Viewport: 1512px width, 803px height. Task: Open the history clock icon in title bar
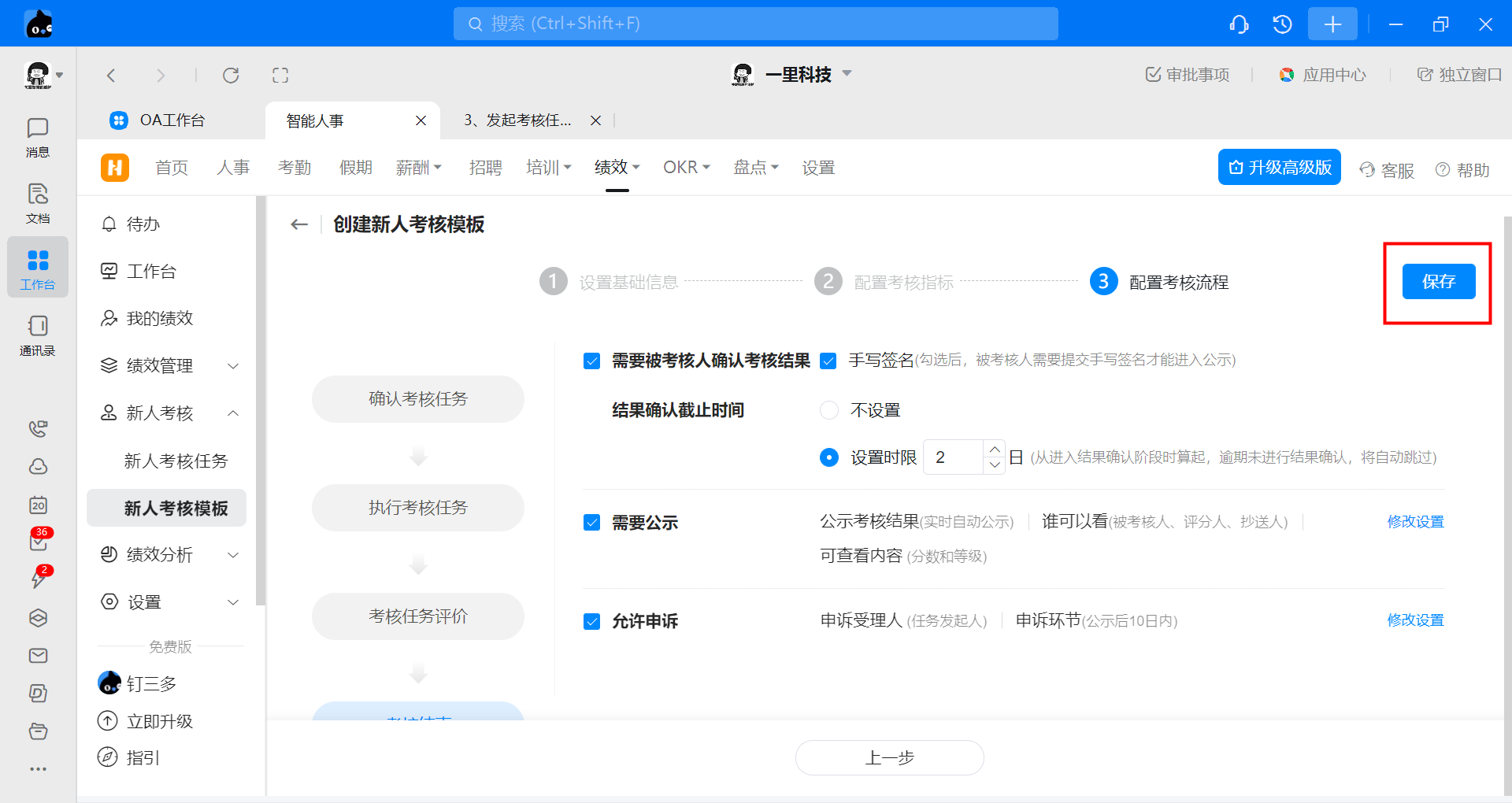point(1282,24)
